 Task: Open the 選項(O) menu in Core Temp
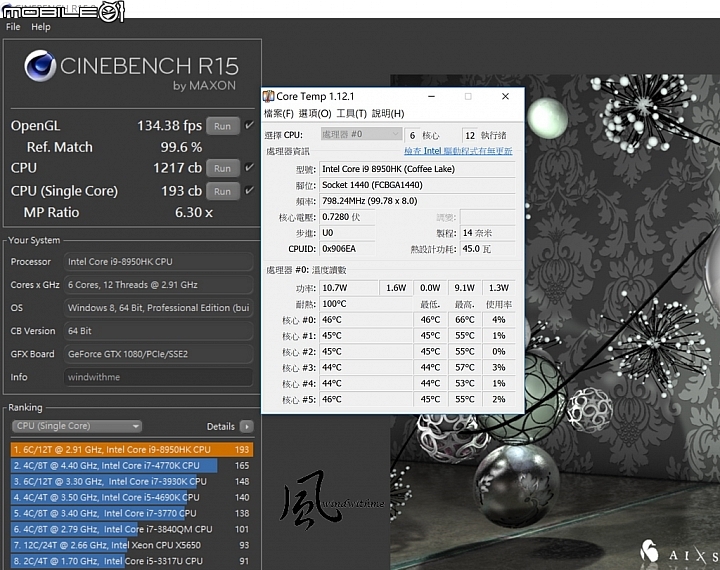point(315,113)
